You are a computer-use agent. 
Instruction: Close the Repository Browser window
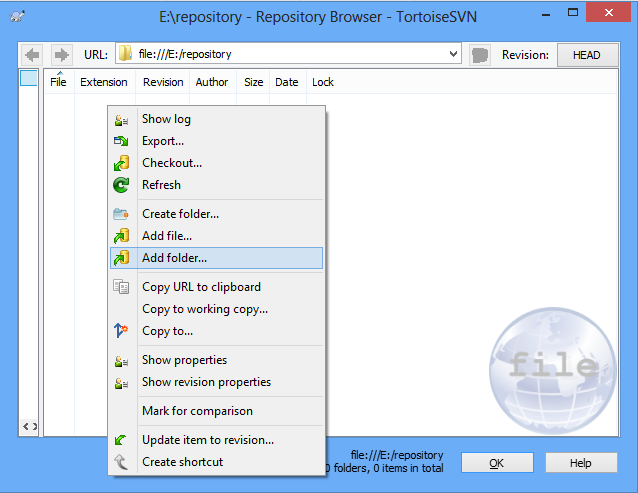(609, 13)
